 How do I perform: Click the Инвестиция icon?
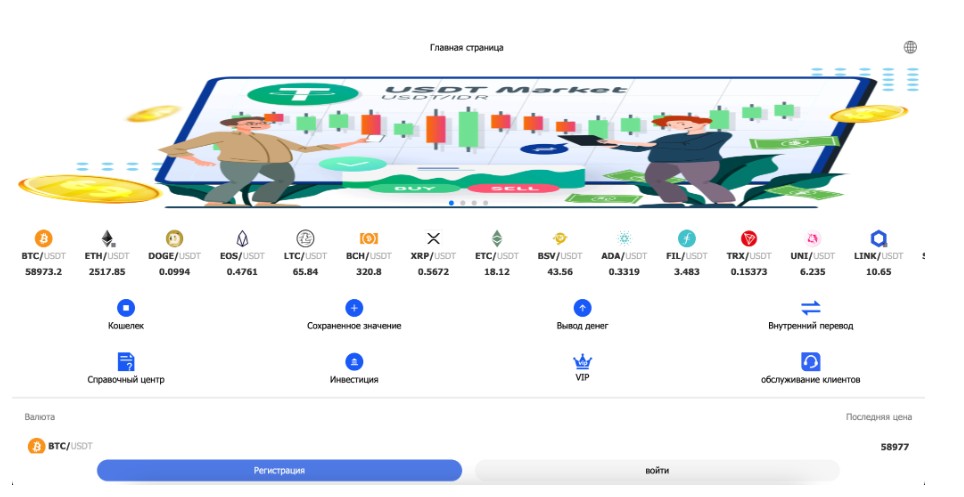[x=354, y=362]
